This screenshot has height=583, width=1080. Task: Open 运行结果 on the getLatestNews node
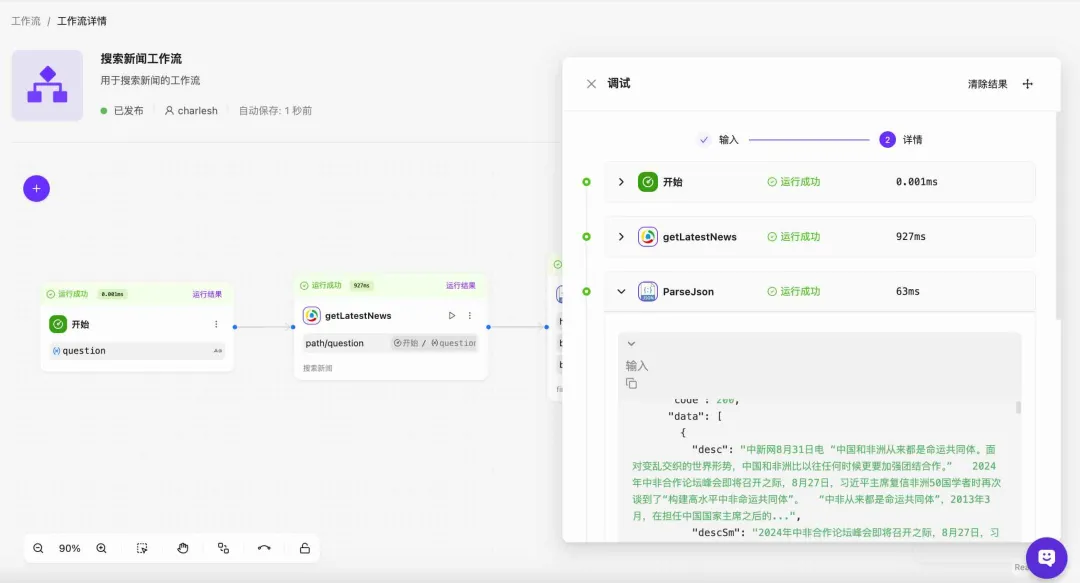point(460,285)
